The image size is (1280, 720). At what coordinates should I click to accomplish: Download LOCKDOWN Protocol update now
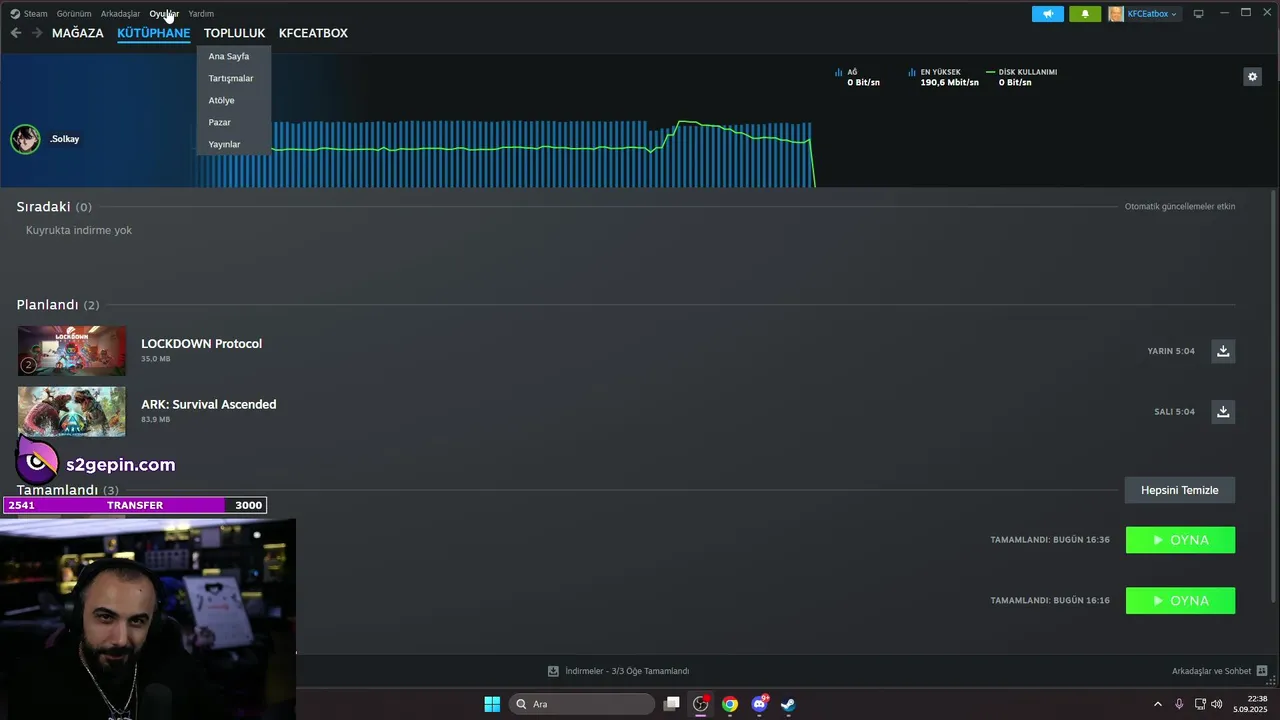pyautogui.click(x=1223, y=351)
